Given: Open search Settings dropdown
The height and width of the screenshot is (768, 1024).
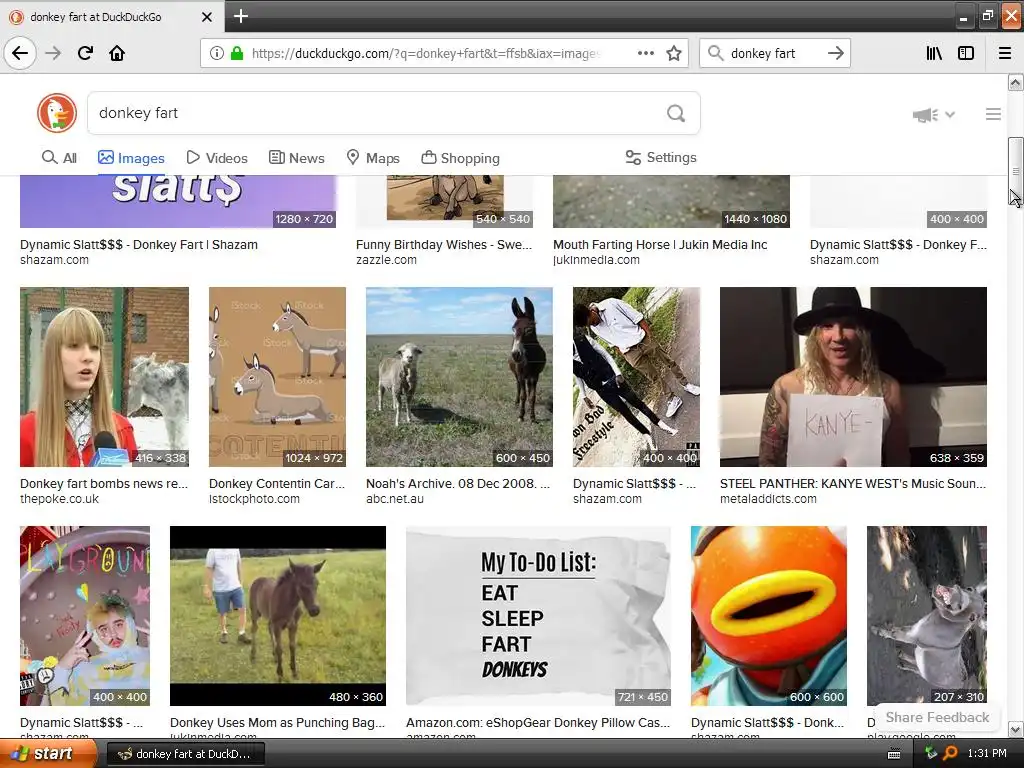Looking at the screenshot, I should point(661,157).
